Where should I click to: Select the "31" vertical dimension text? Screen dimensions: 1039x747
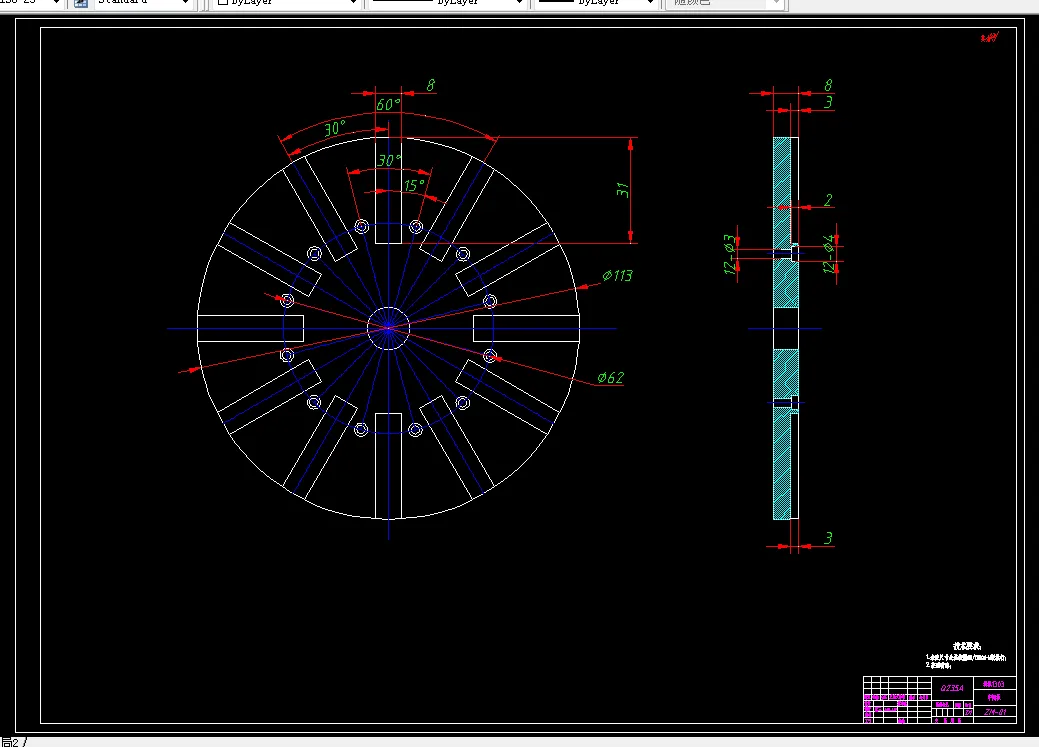(622, 190)
